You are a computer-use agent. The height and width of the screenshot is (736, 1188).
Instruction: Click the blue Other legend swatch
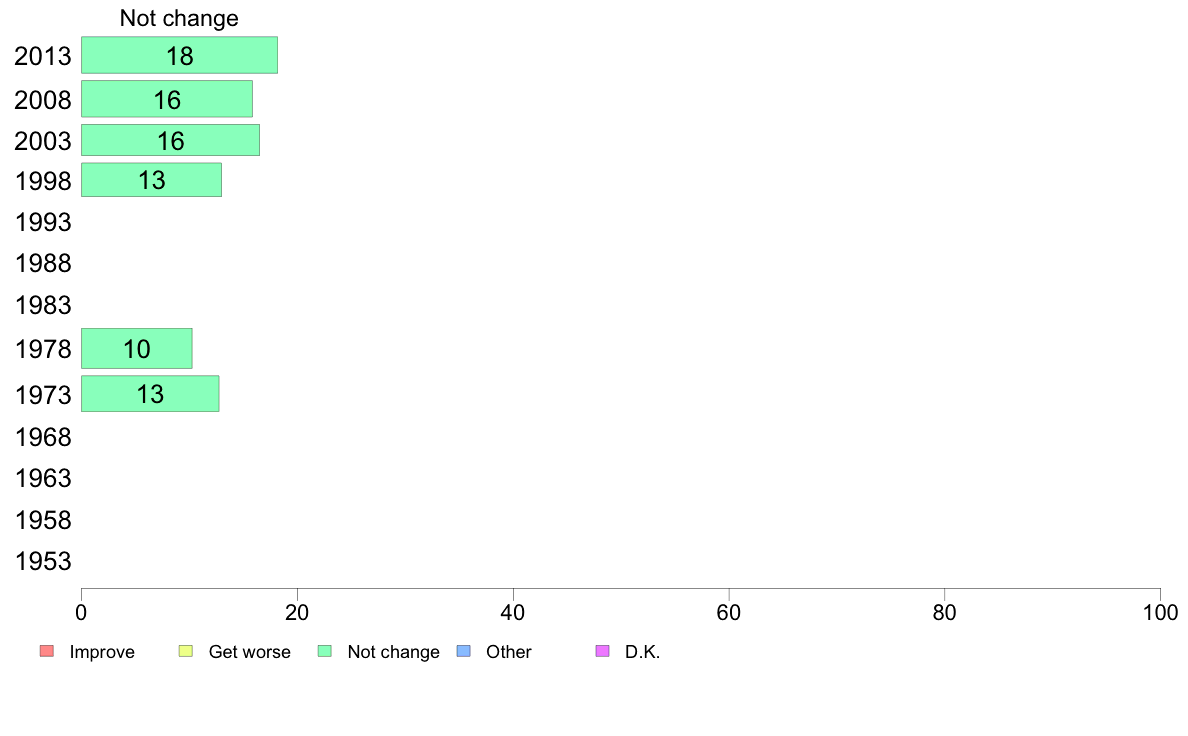(464, 651)
